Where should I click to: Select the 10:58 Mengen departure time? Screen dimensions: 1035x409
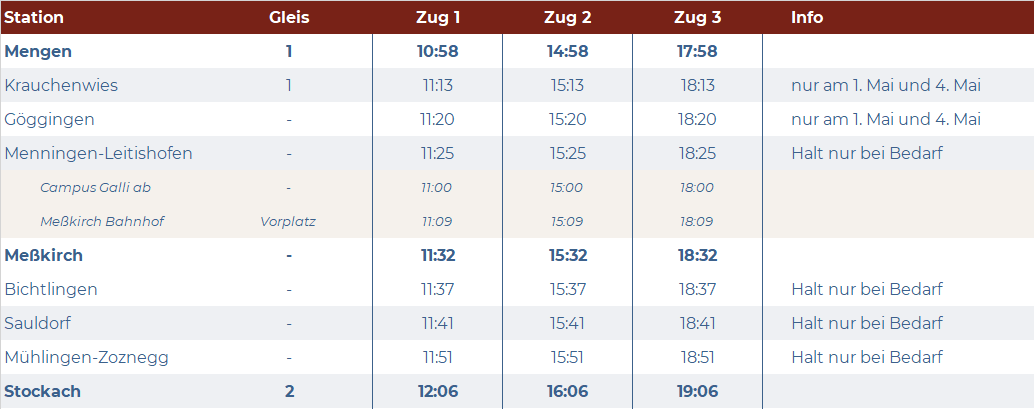(438, 51)
